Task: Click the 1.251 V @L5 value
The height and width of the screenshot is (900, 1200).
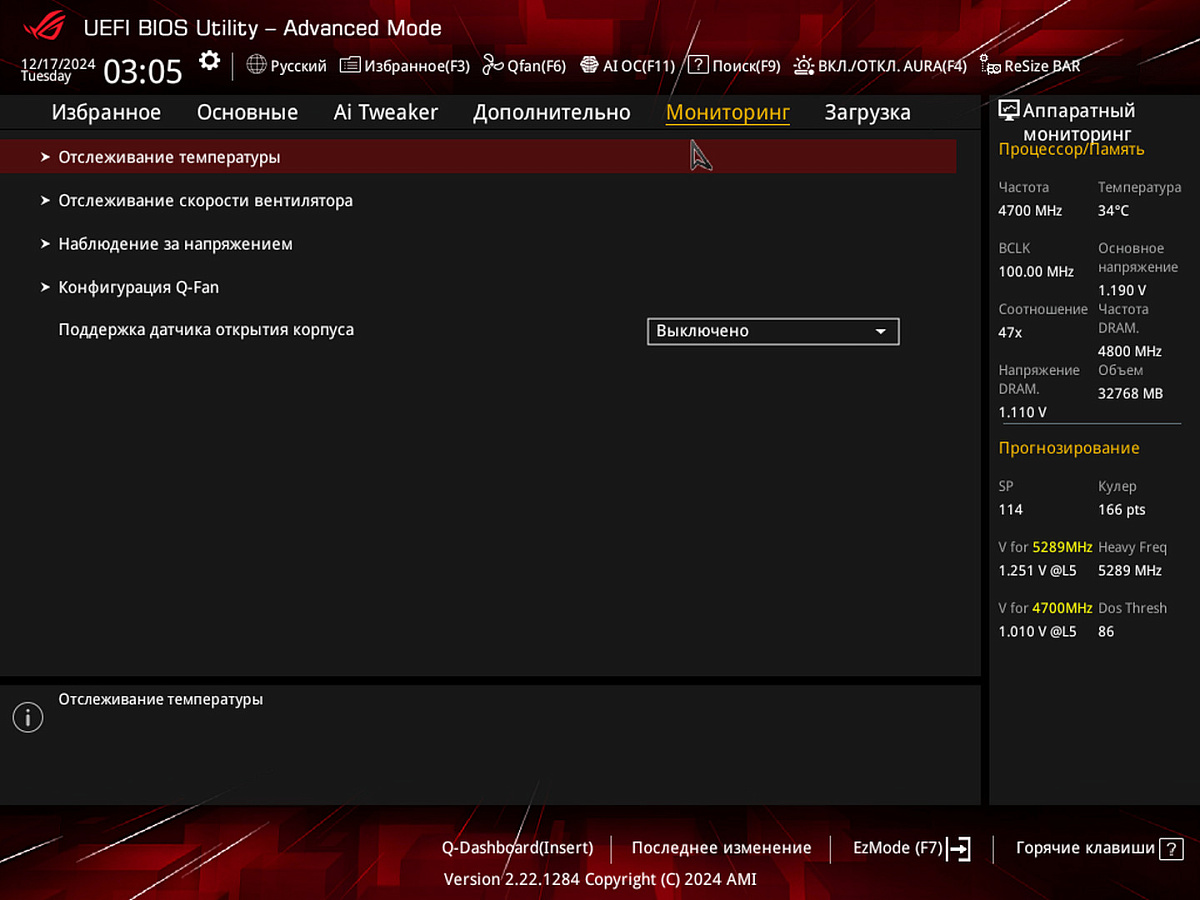Action: point(1038,571)
